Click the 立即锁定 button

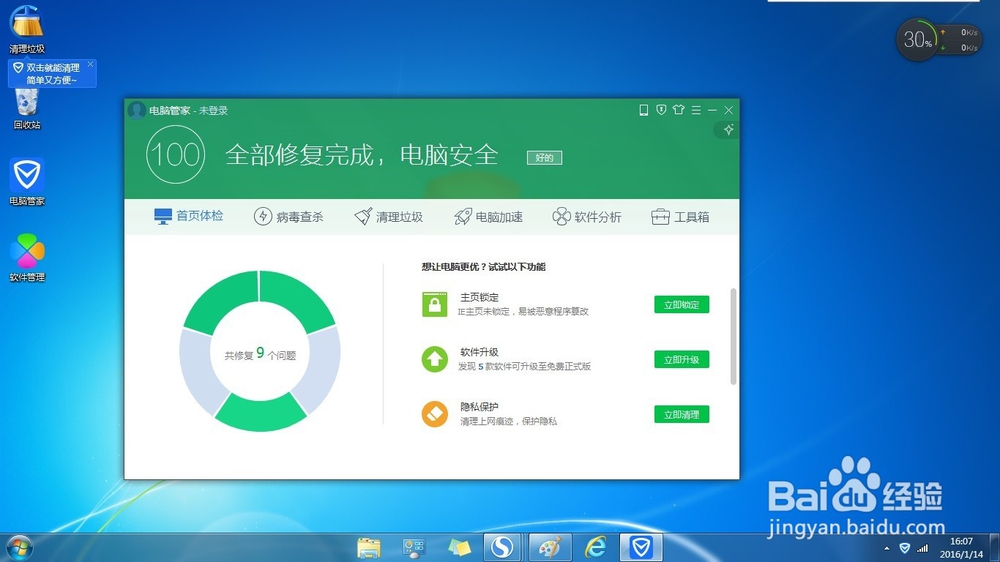pyautogui.click(x=682, y=304)
